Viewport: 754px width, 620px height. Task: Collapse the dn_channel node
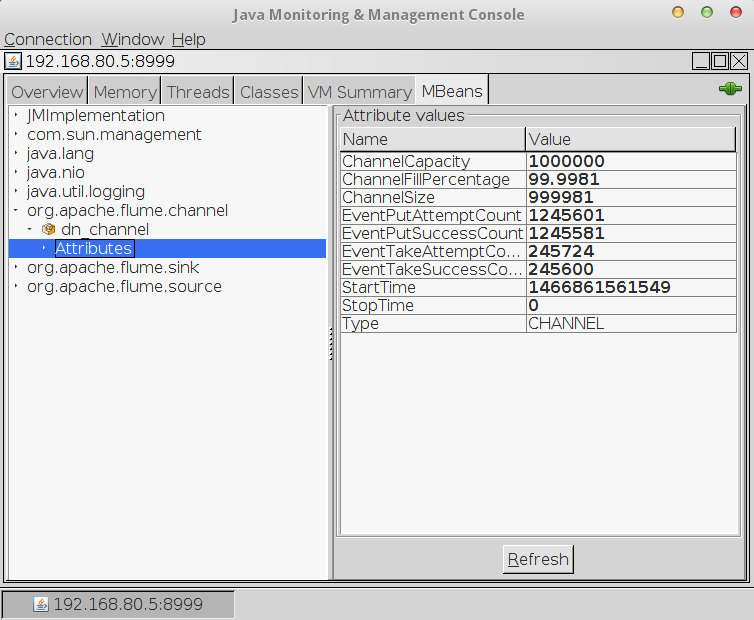coord(30,229)
